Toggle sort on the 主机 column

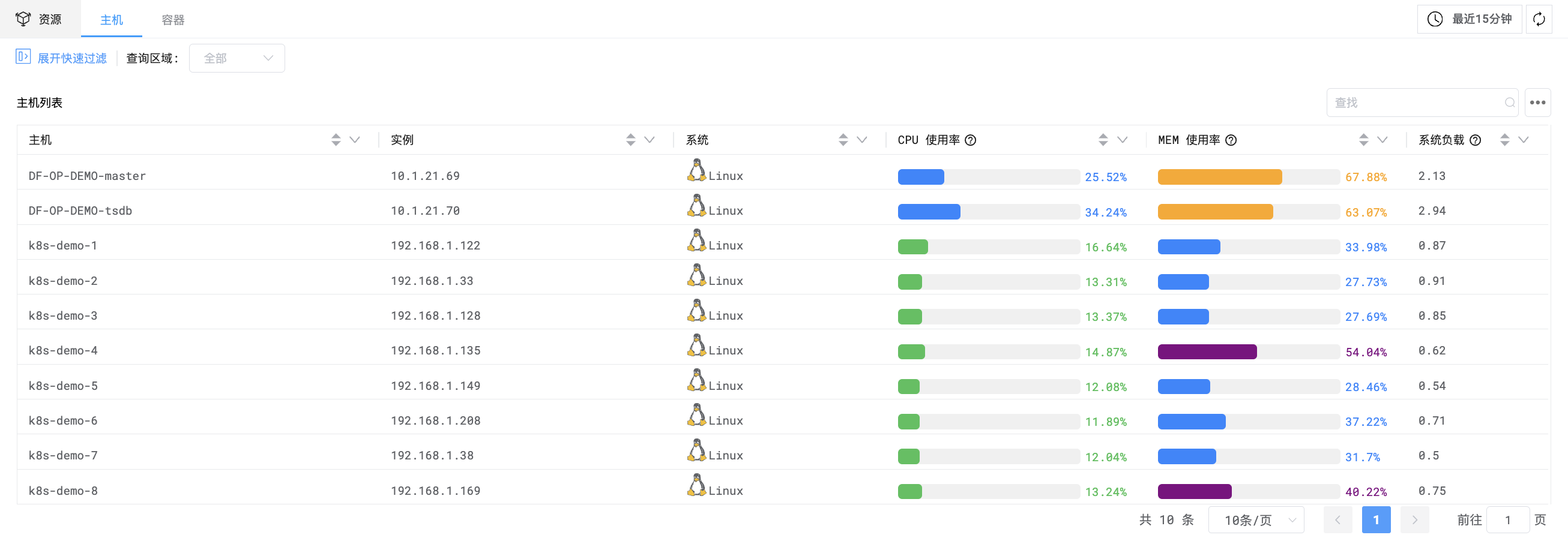[x=336, y=140]
